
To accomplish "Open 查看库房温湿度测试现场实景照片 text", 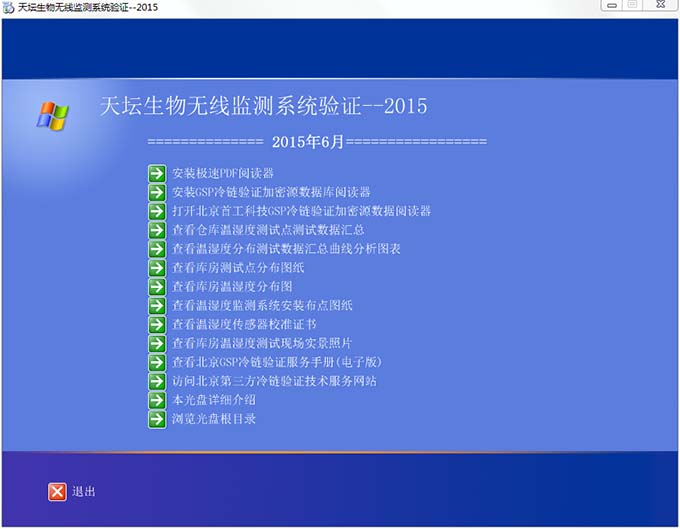I will [x=262, y=343].
